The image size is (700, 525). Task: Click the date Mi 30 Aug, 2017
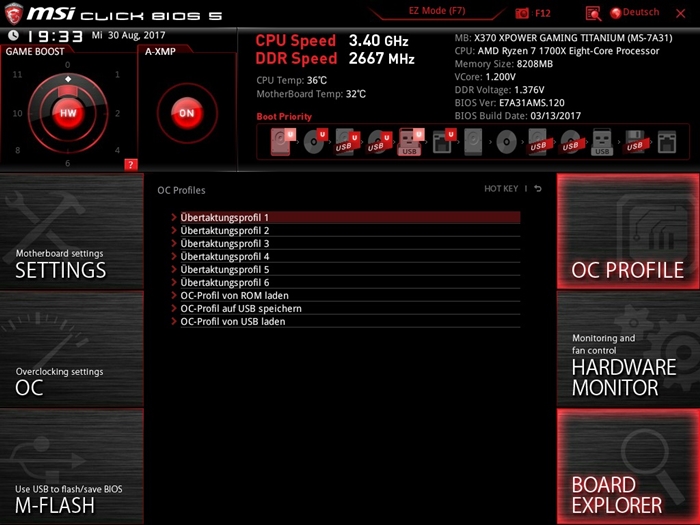coord(129,35)
